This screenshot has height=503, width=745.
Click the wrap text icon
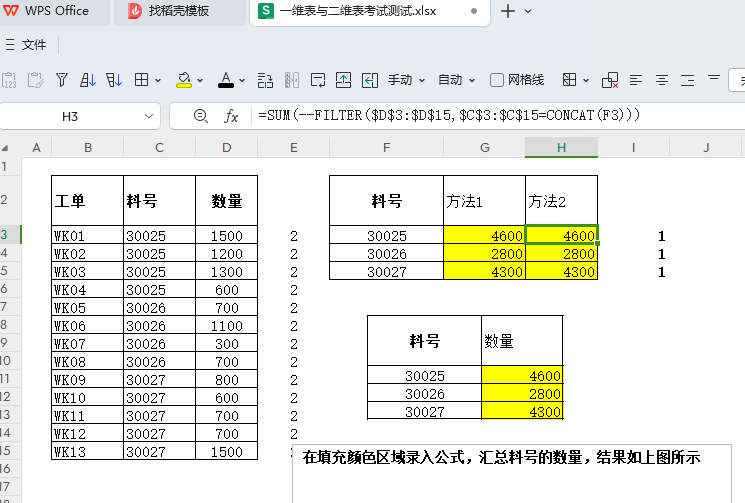(318, 80)
